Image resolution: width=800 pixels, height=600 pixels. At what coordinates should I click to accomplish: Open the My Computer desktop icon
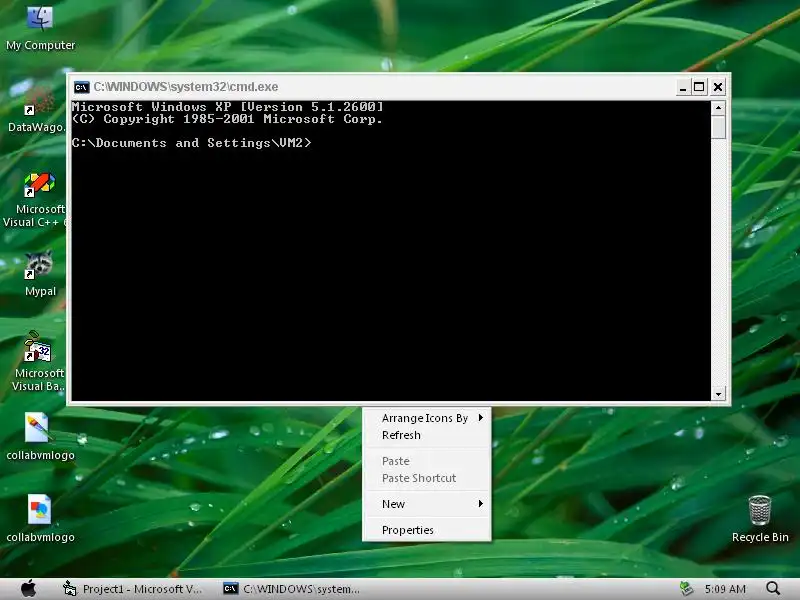40,28
